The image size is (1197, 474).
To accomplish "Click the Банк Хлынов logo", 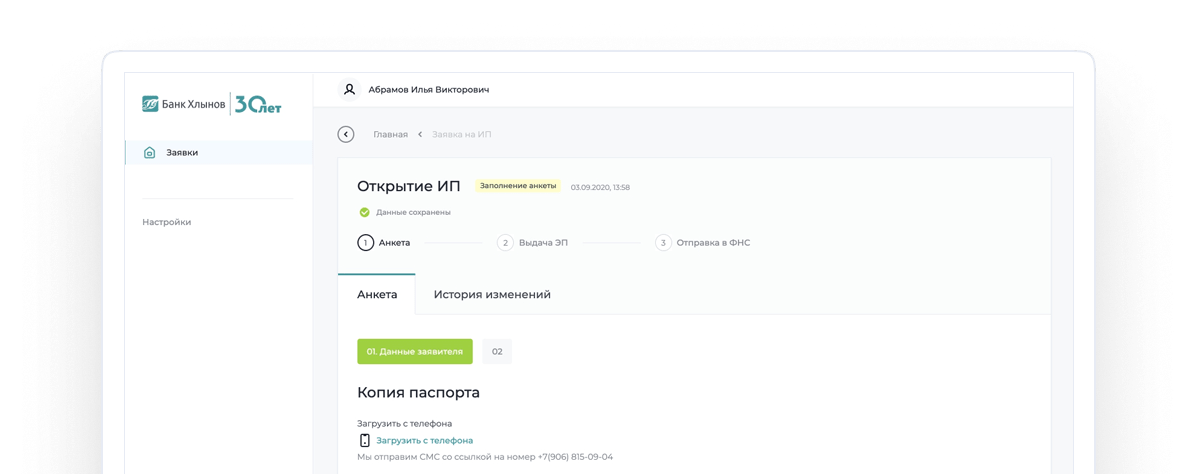I will pos(184,105).
